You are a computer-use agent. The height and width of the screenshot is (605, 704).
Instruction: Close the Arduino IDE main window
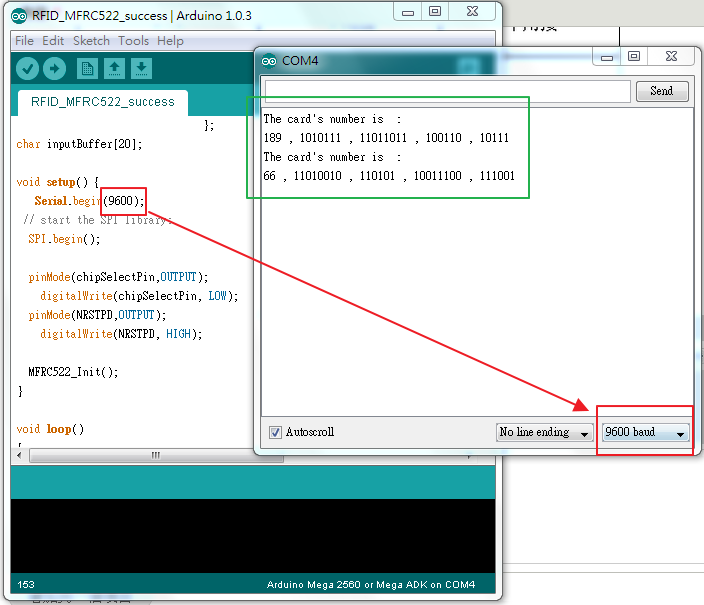(472, 12)
